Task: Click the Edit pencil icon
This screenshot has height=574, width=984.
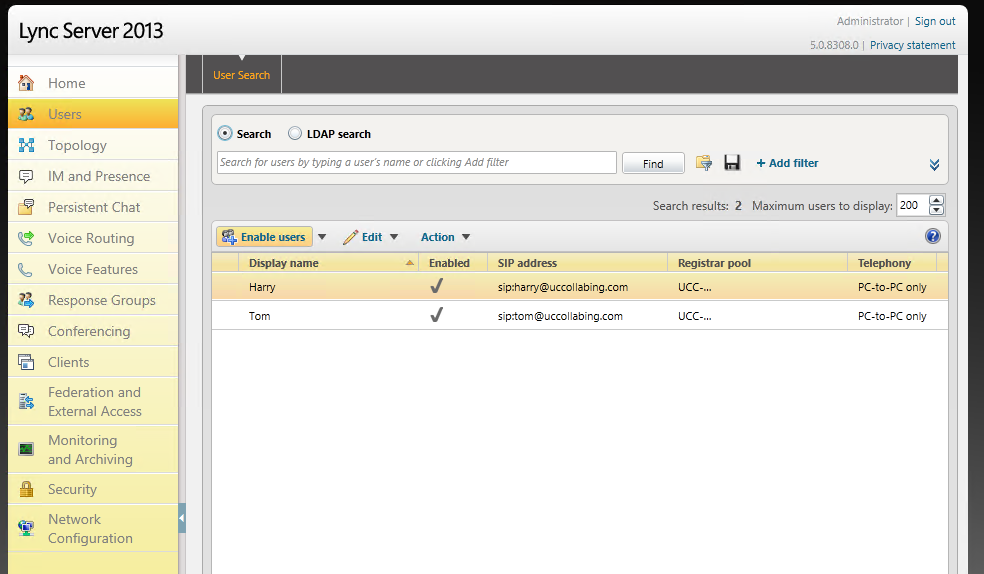Action: pos(350,237)
